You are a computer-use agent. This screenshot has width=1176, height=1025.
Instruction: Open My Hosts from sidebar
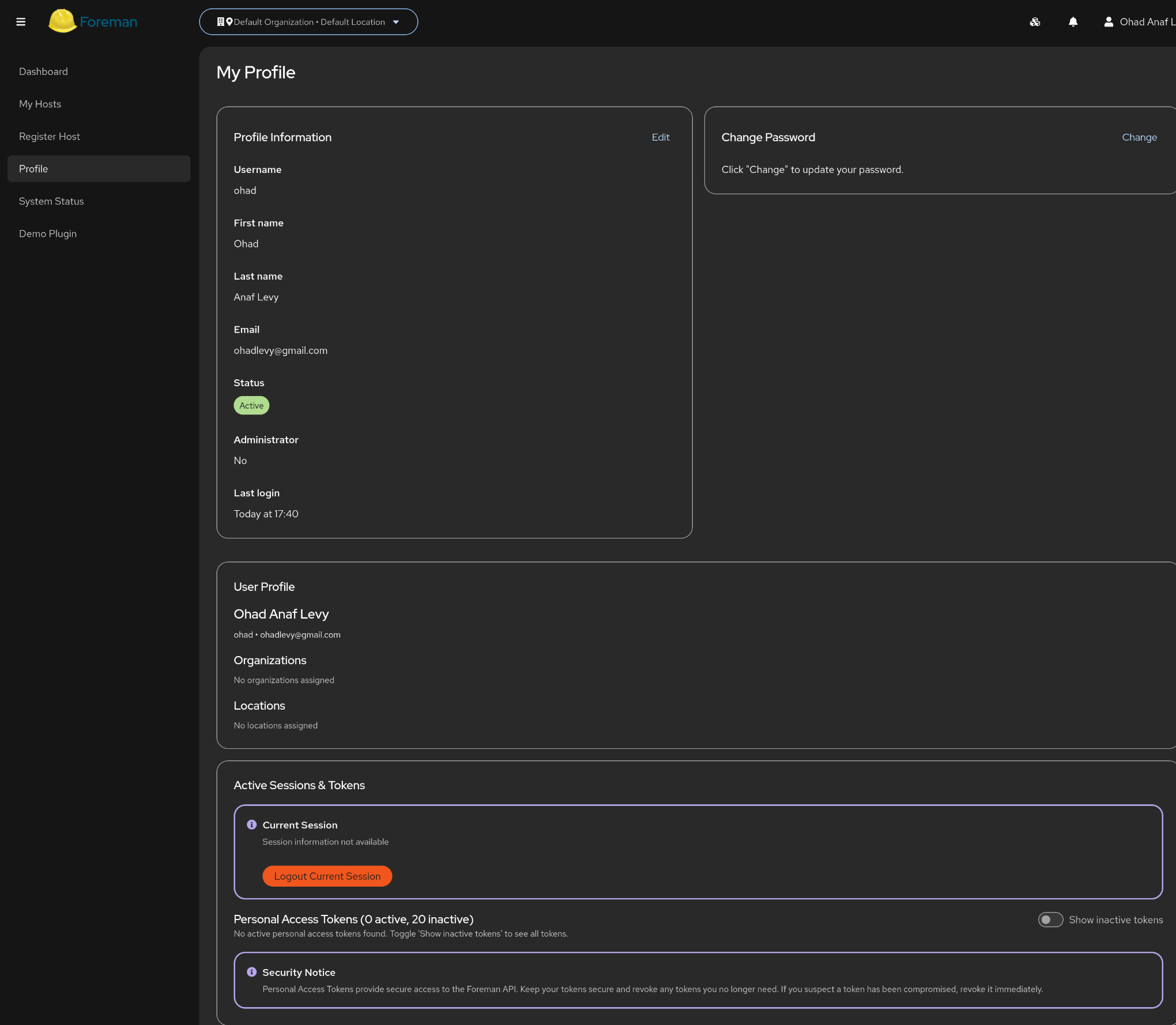pyautogui.click(x=40, y=104)
